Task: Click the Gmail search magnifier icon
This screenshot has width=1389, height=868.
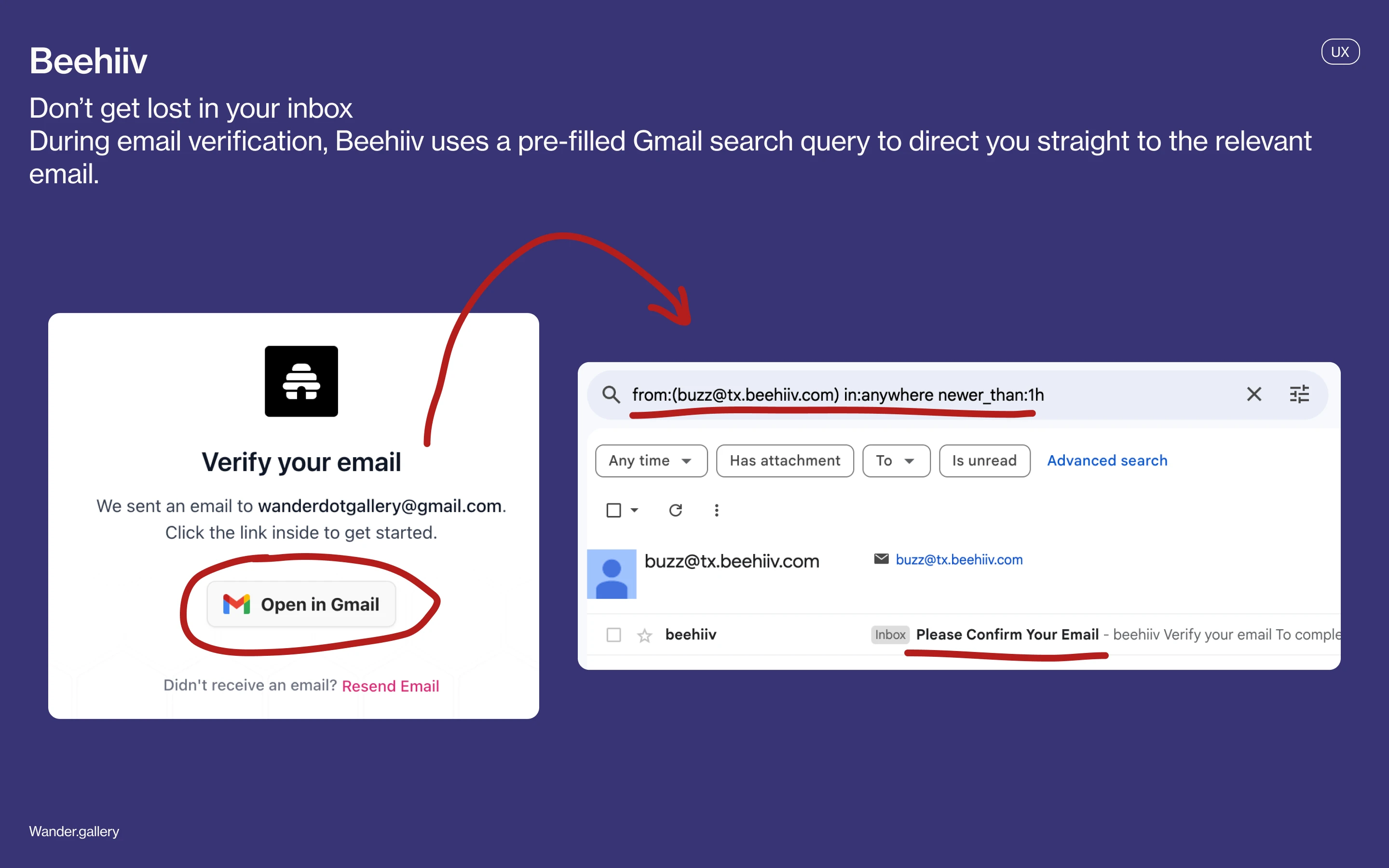Action: point(611,395)
